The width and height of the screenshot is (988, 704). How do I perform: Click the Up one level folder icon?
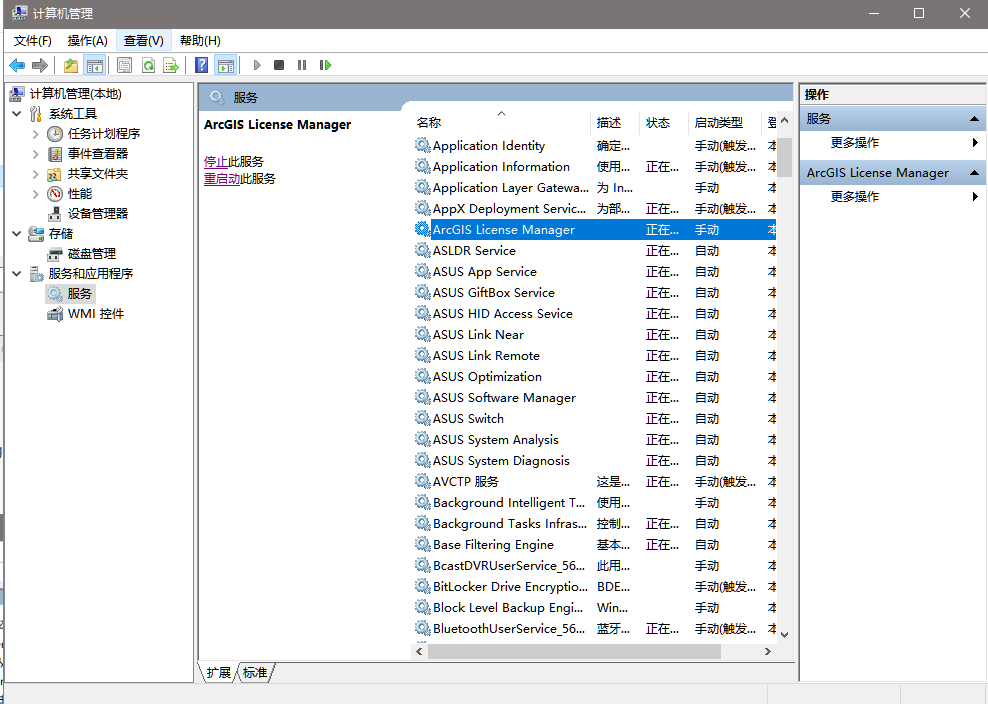[71, 65]
